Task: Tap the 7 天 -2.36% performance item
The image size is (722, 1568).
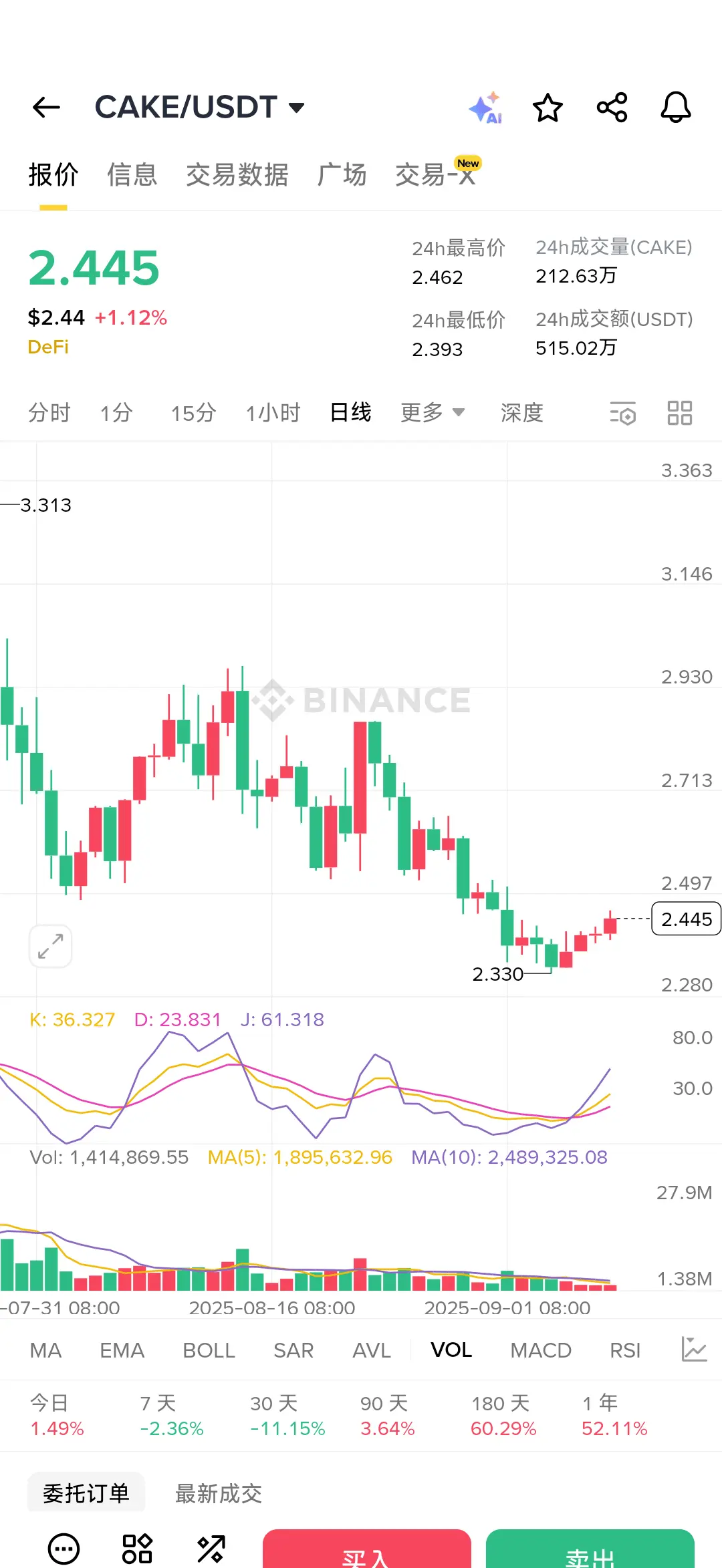Action: coord(172,1416)
